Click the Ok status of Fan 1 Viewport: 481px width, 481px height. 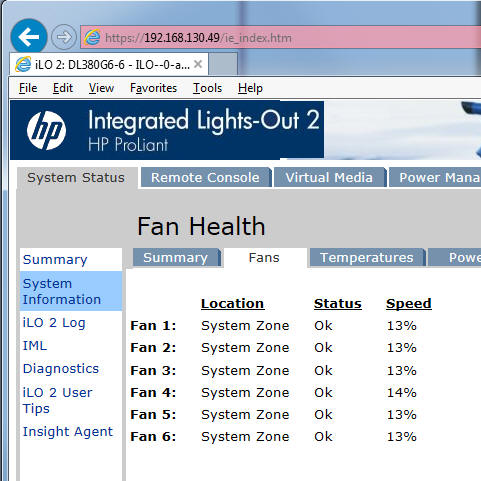(323, 326)
